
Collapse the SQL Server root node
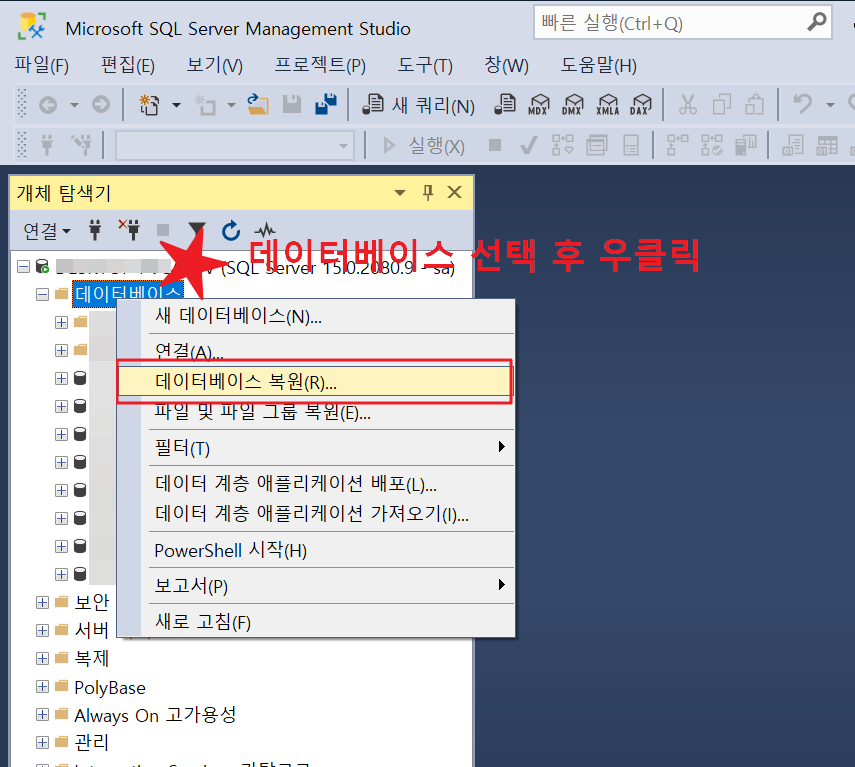[x=23, y=267]
